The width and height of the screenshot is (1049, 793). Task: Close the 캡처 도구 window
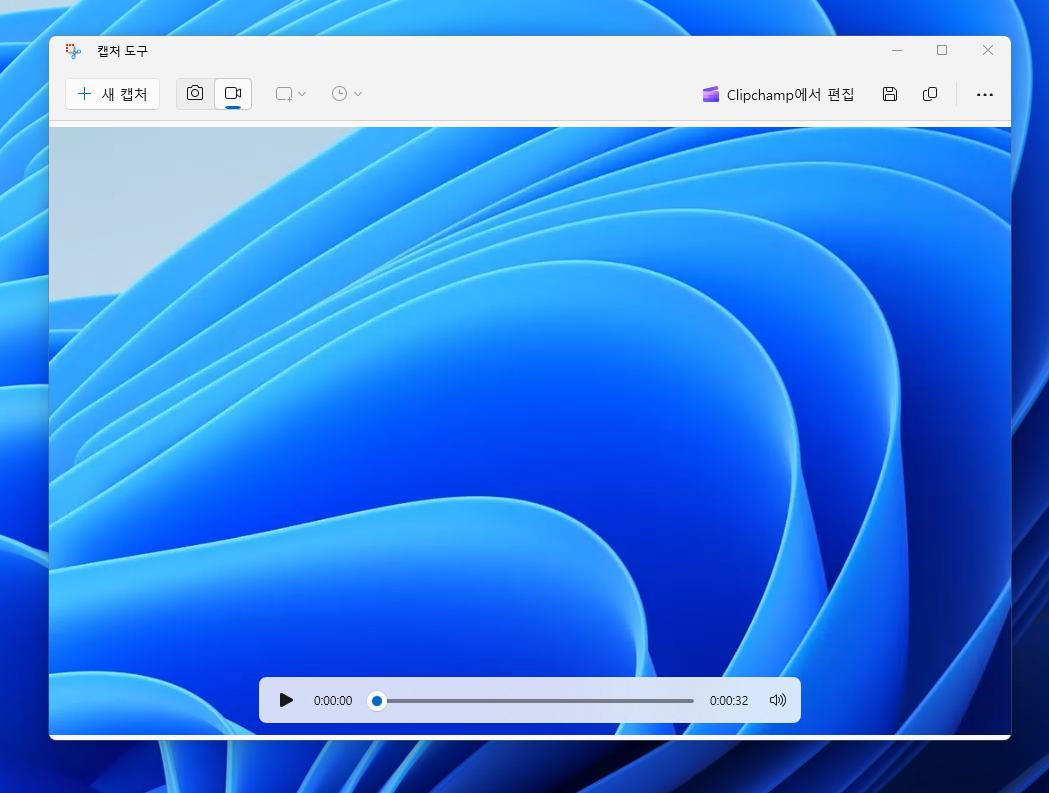(987, 50)
